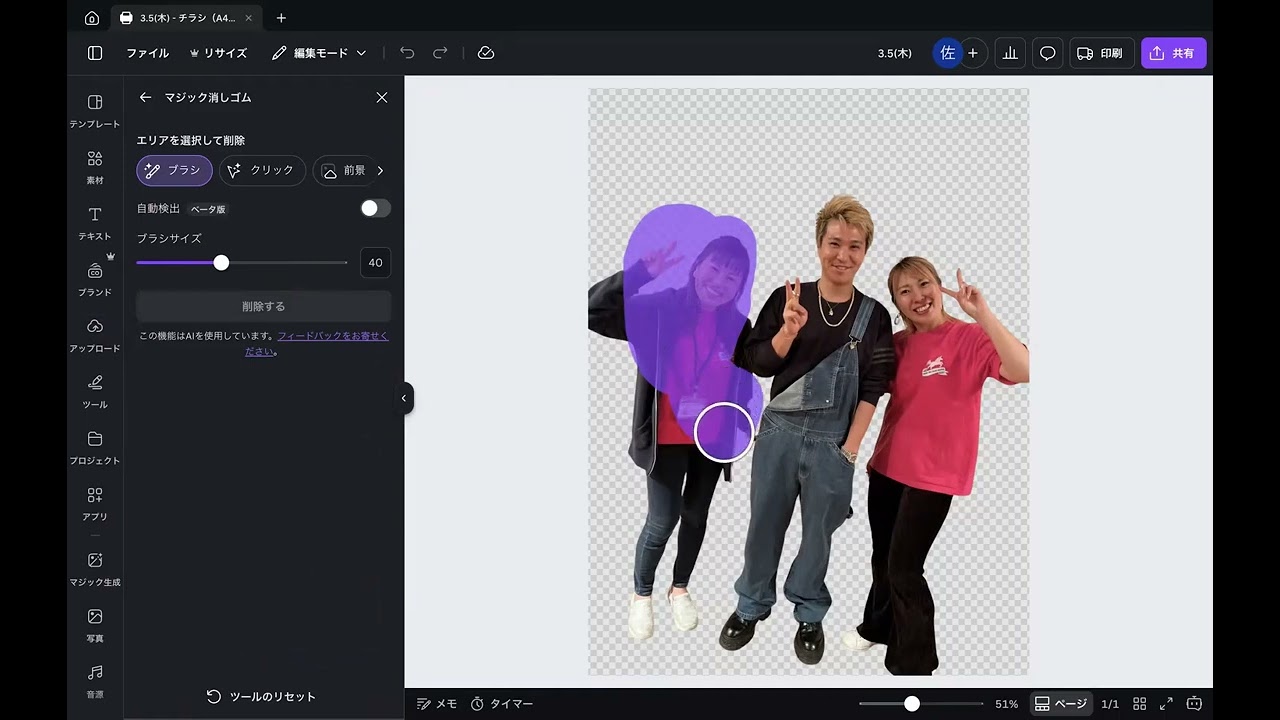1280x720 pixels.
Task: Open the リサイズ menu
Action: (218, 53)
